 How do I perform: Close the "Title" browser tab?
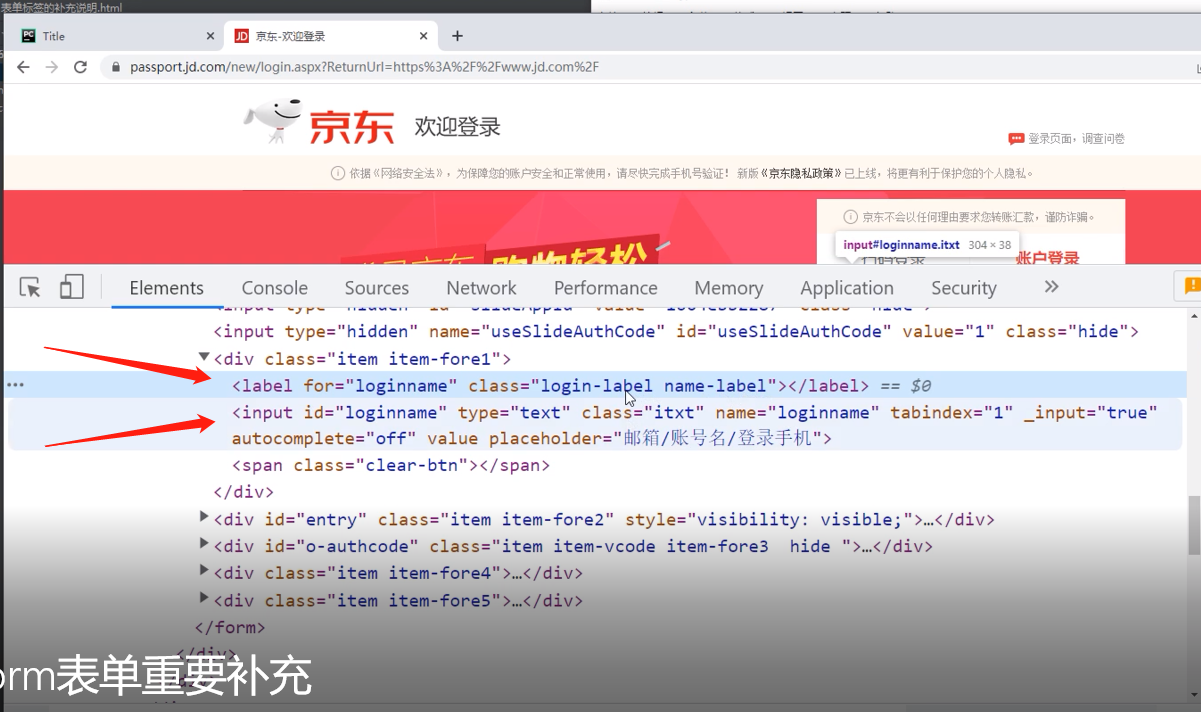coord(210,36)
